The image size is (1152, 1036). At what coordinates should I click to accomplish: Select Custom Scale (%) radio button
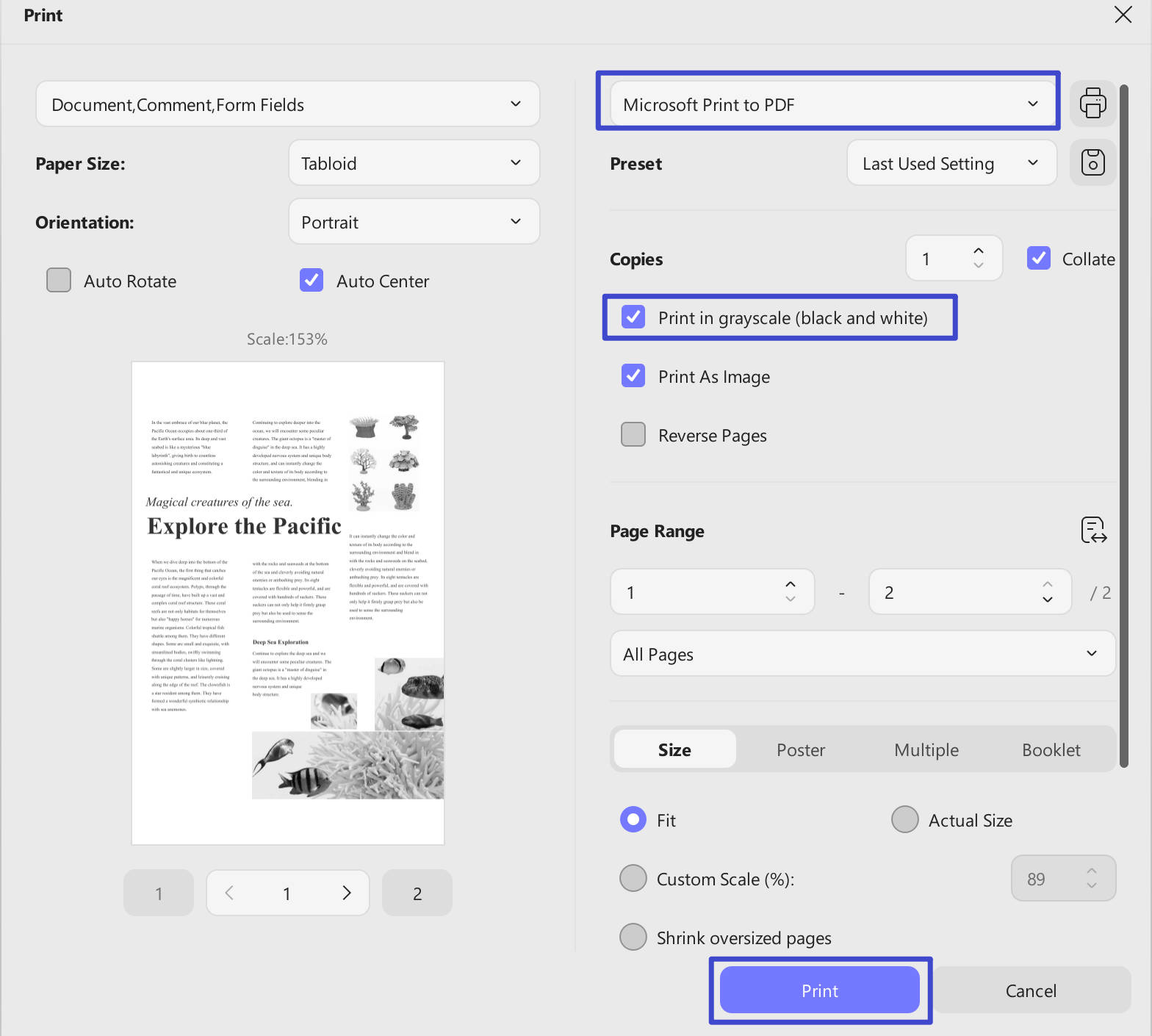point(633,878)
